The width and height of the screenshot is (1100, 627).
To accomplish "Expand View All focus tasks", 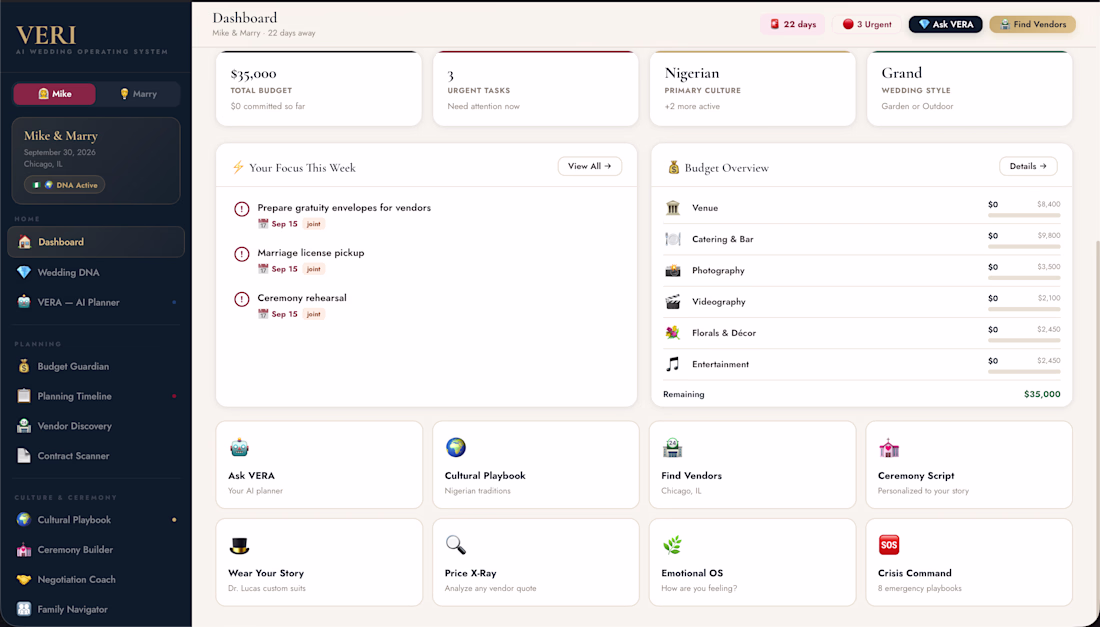I will pos(589,166).
